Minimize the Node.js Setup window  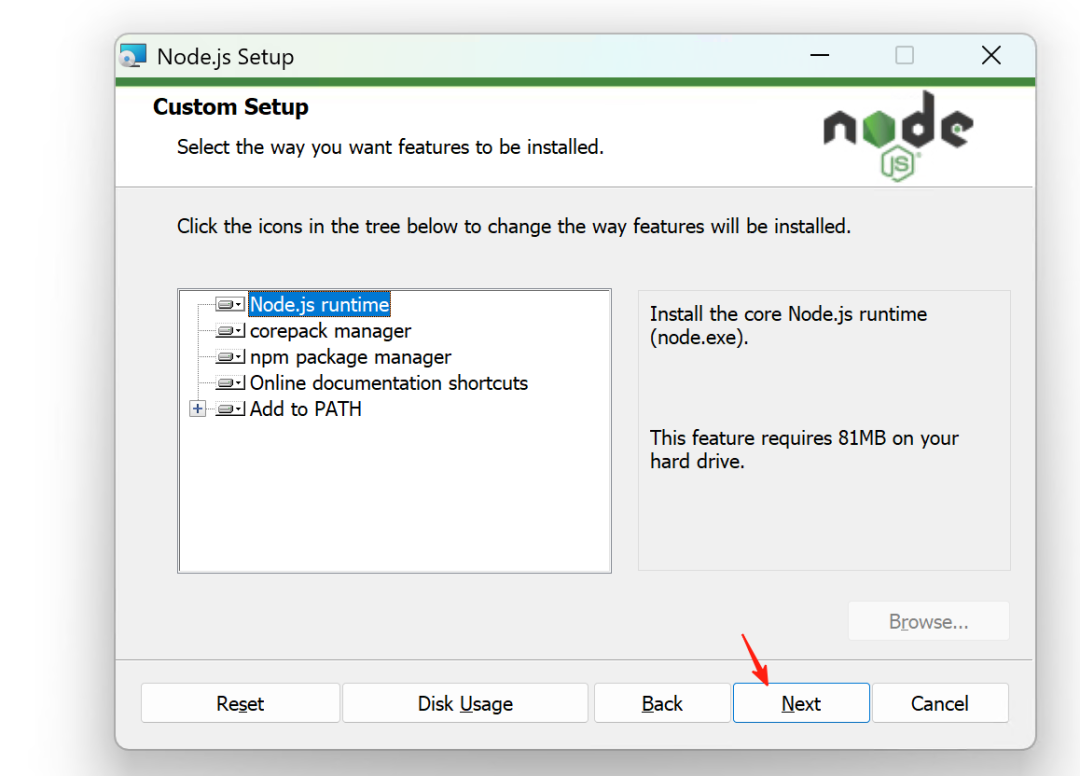coord(820,55)
